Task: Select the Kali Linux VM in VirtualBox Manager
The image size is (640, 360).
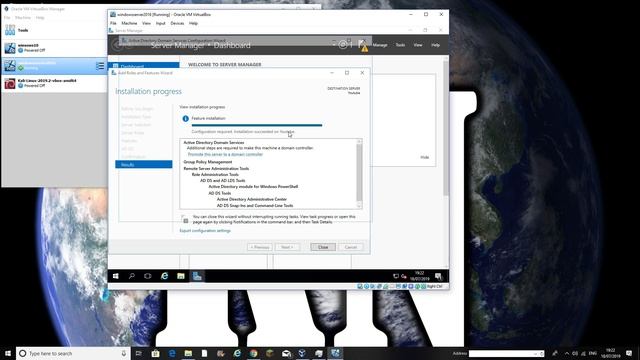Action: [54, 83]
